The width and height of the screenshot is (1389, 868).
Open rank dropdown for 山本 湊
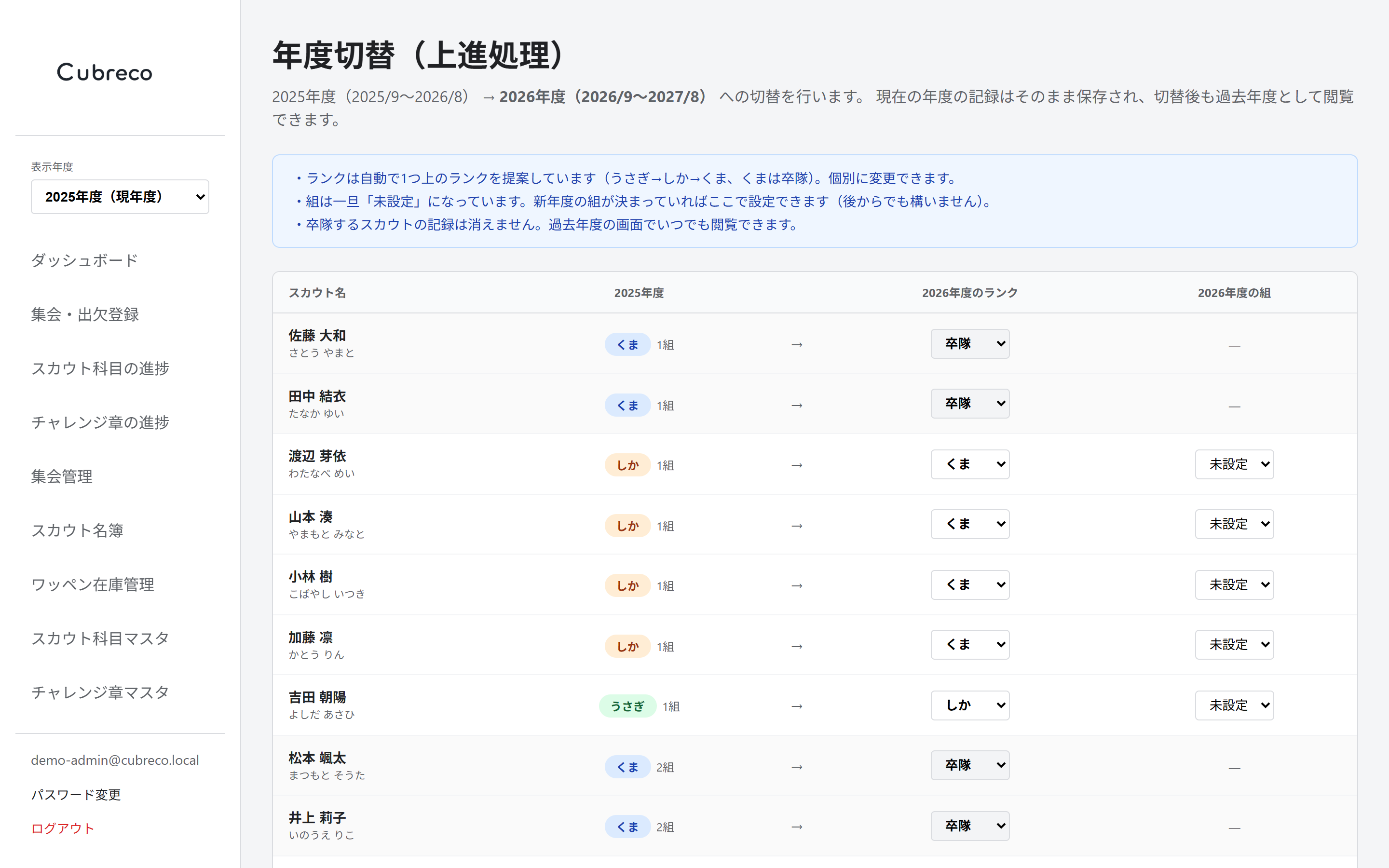coord(970,524)
